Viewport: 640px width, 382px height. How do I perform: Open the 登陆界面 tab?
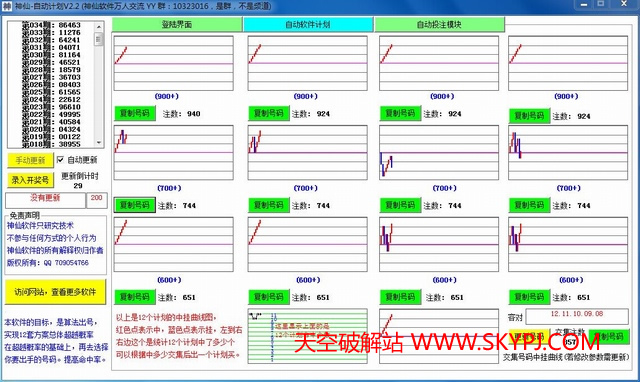pyautogui.click(x=177, y=24)
